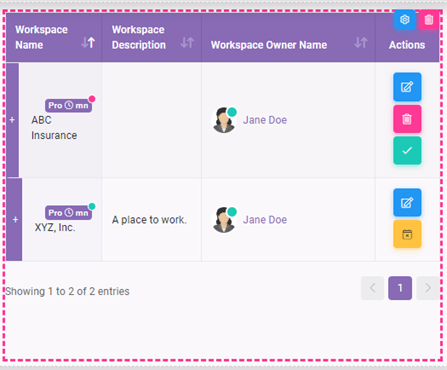Delete the ABC Insurance workspace
The width and height of the screenshot is (447, 370).
pos(407,119)
